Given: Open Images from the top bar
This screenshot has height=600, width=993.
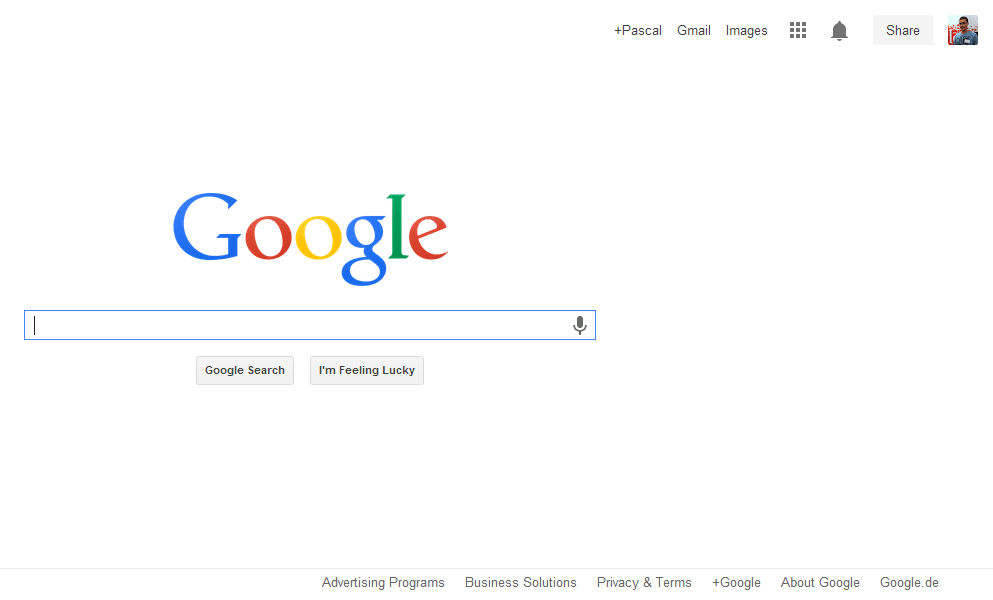Looking at the screenshot, I should [747, 30].
